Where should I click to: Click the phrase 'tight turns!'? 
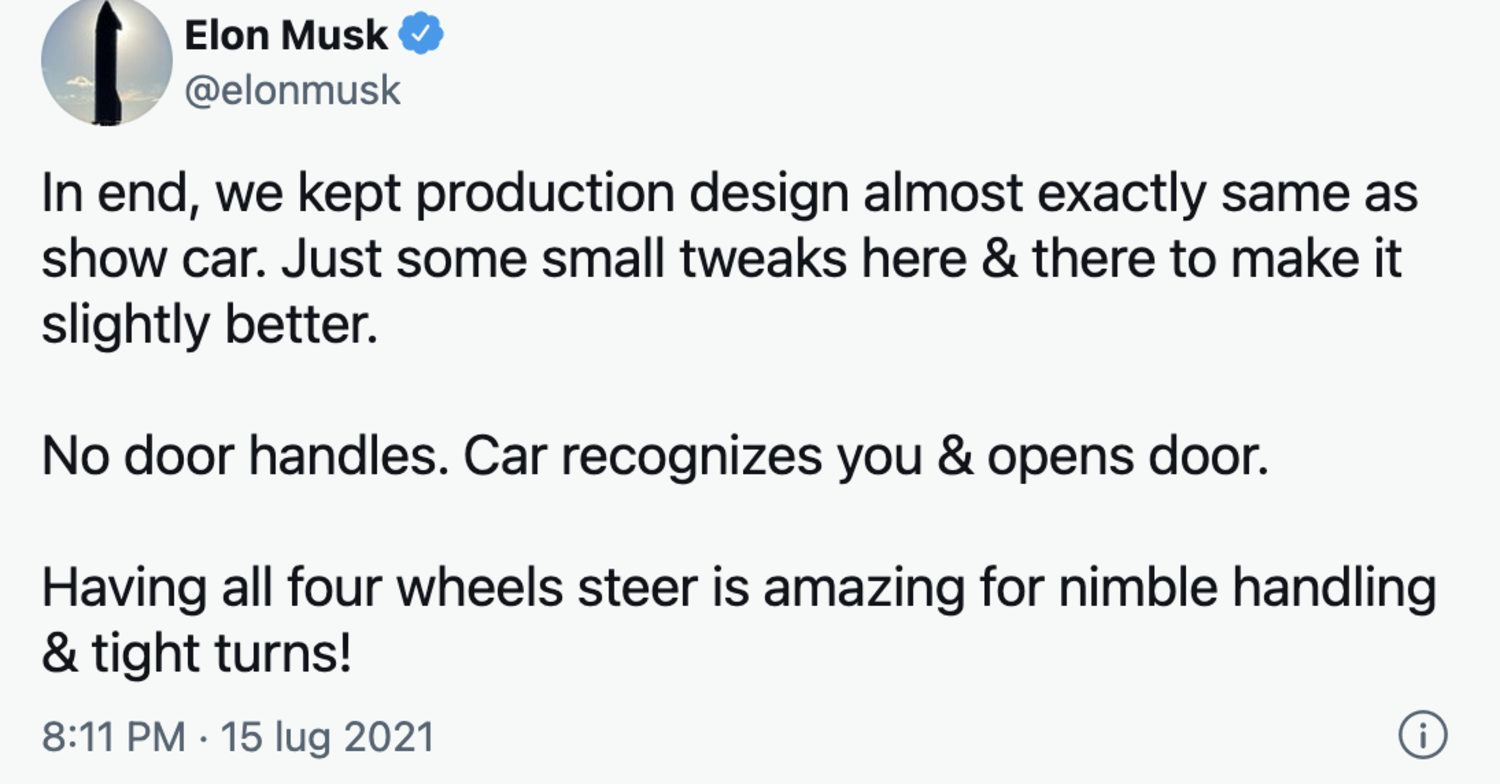coord(222,653)
